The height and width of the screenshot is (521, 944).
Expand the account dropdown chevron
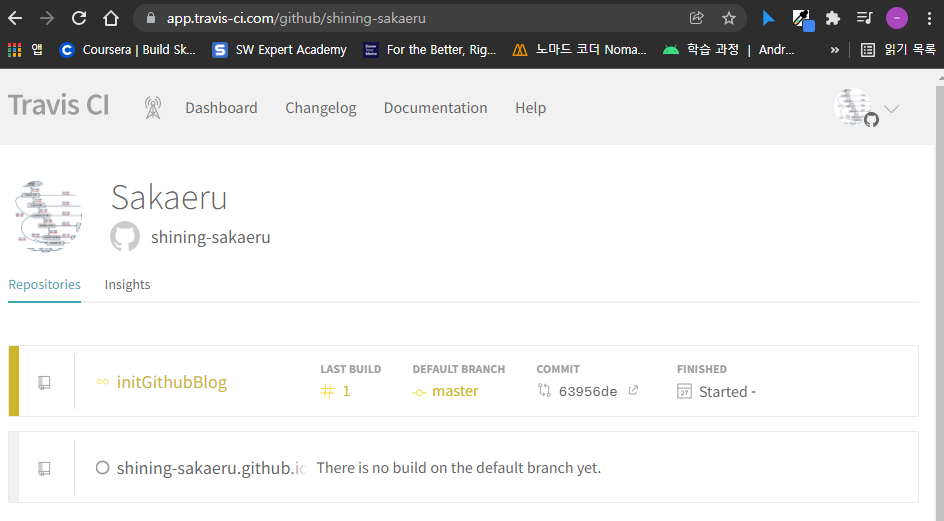892,108
